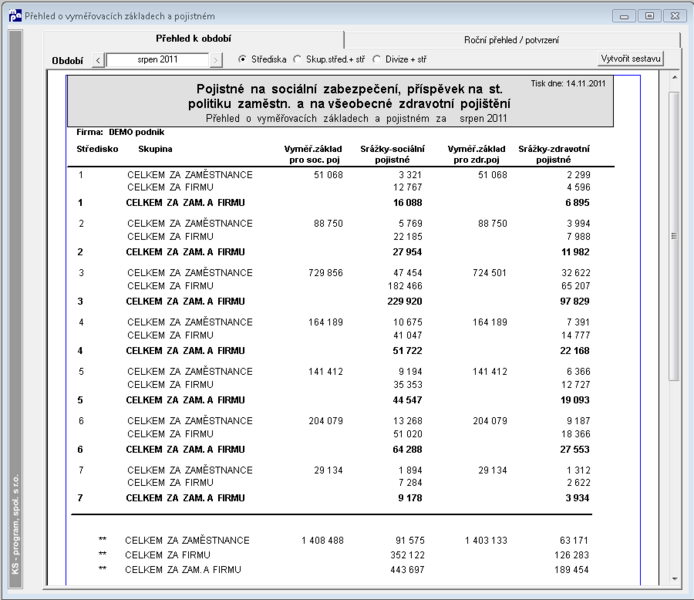Screen dimensions: 694x600
Task: Click the Skupina column header
Action: point(155,149)
